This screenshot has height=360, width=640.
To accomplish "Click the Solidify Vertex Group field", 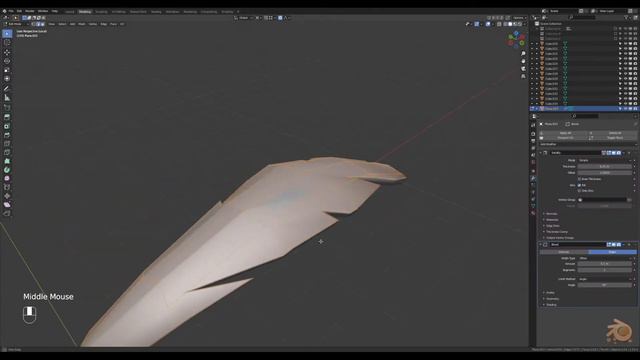I will pyautogui.click(x=602, y=200).
